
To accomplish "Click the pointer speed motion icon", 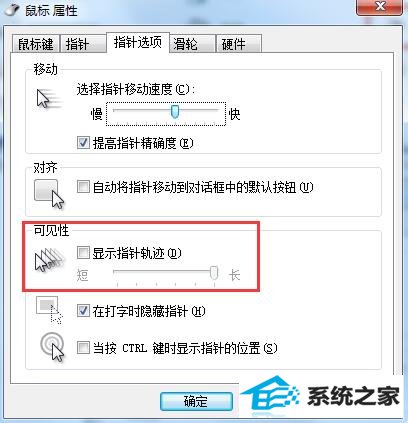I will point(49,99).
